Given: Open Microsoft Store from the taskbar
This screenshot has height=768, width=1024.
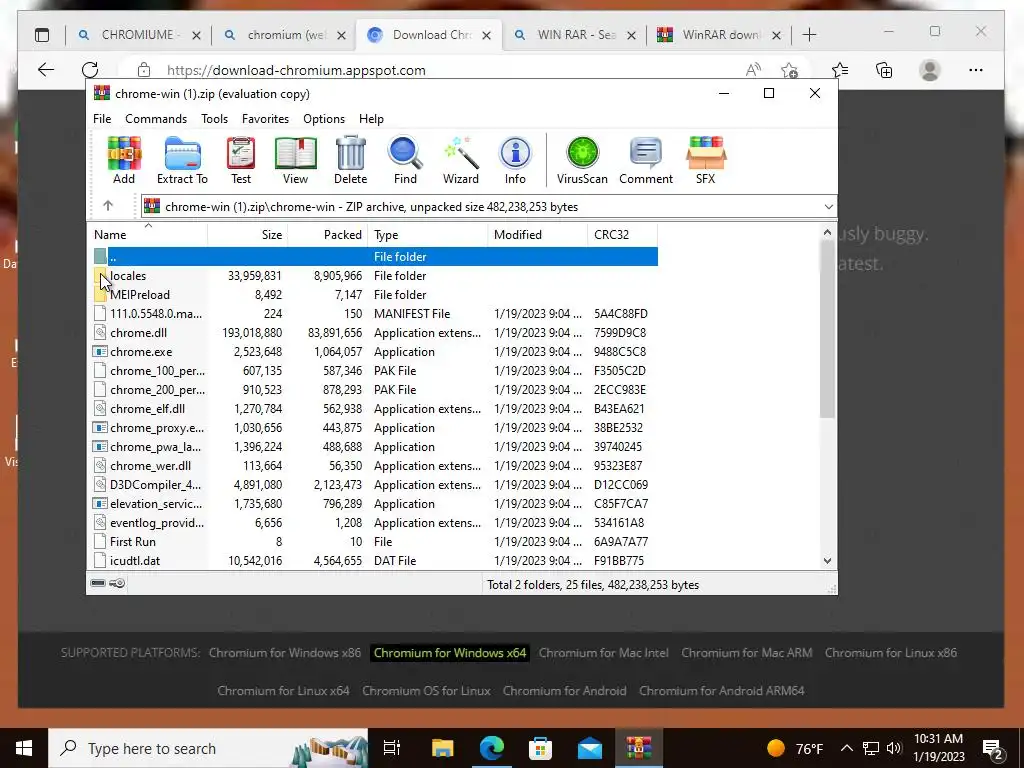Looking at the screenshot, I should (540, 748).
